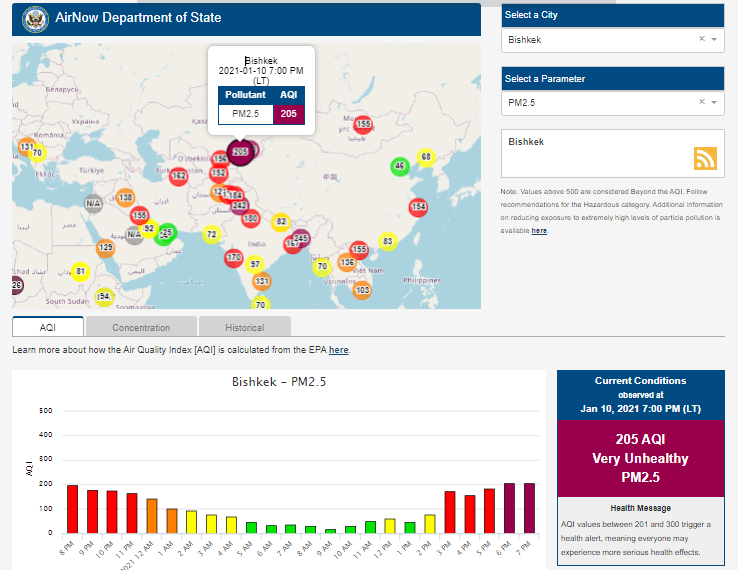Open the EPA AQI calculation 'here' link

[x=339, y=350]
